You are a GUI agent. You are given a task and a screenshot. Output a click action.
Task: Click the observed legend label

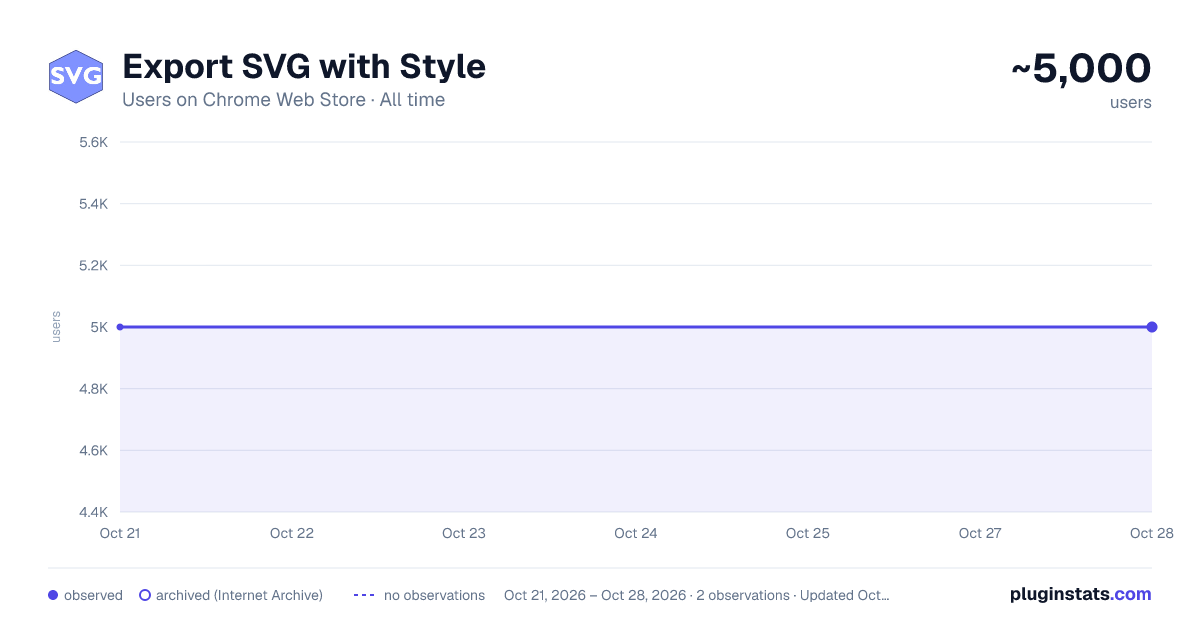click(x=93, y=595)
